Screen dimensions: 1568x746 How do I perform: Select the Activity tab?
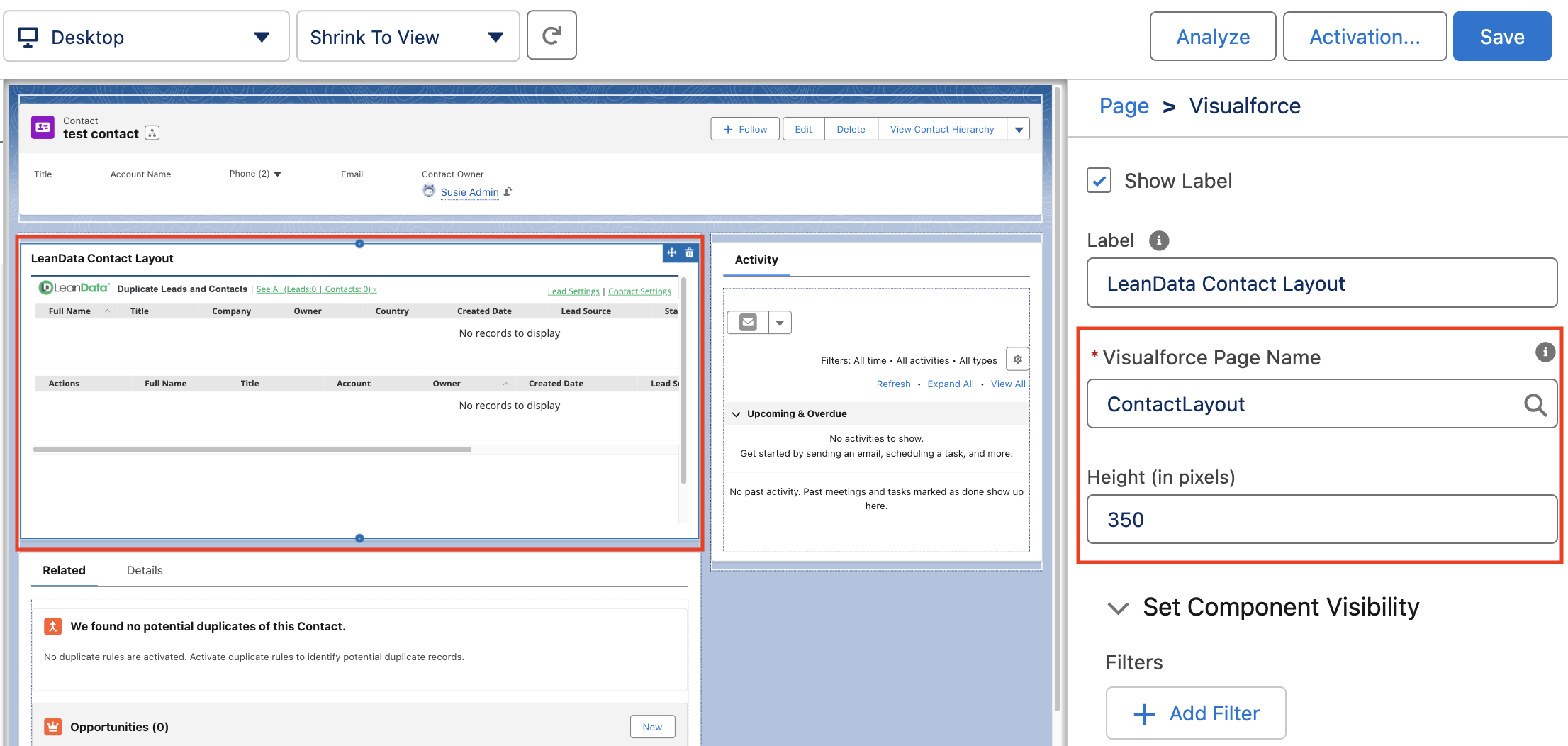click(x=756, y=260)
